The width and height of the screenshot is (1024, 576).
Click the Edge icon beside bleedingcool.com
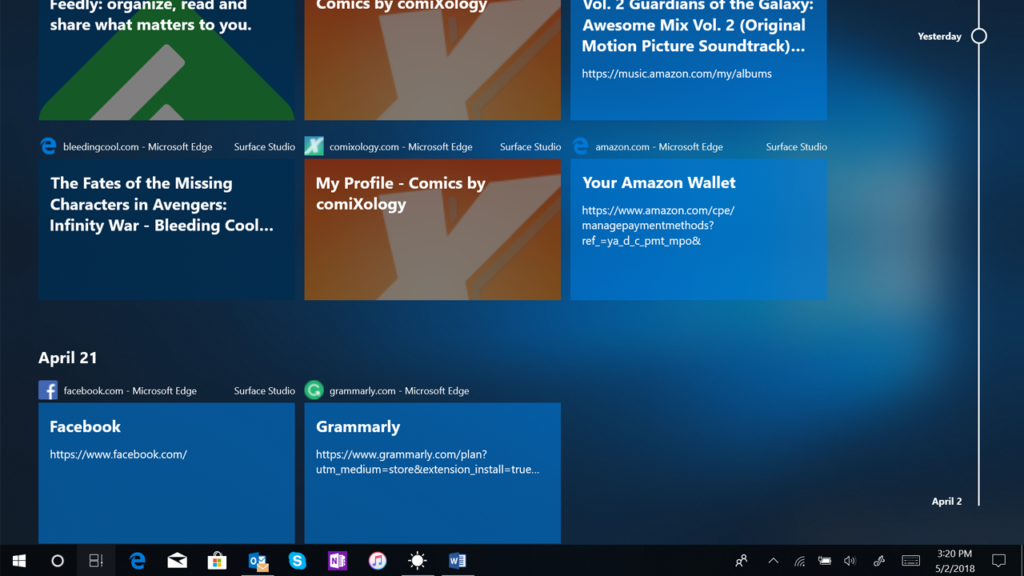pos(48,146)
